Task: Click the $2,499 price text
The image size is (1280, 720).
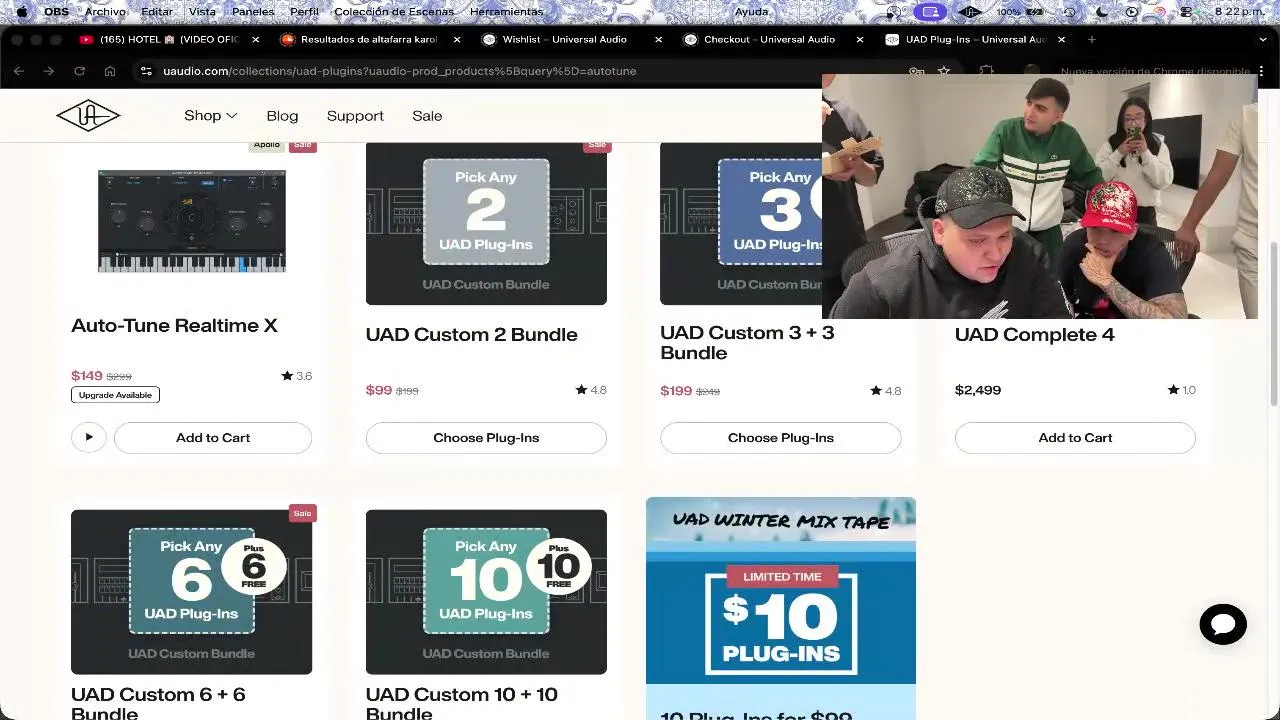Action: click(x=978, y=390)
